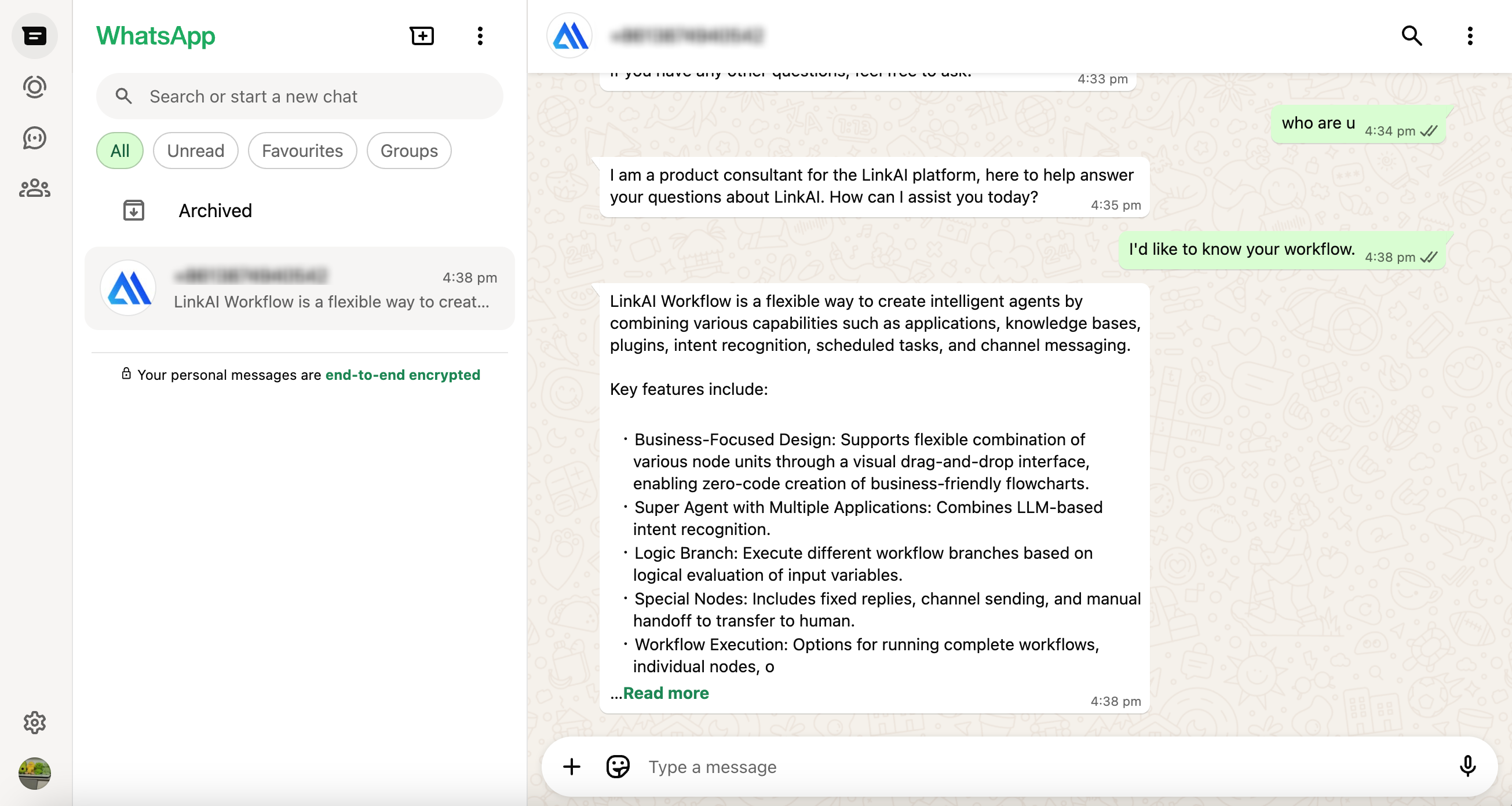Select the Groups filter
This screenshot has width=1512, height=806.
pyautogui.click(x=408, y=151)
